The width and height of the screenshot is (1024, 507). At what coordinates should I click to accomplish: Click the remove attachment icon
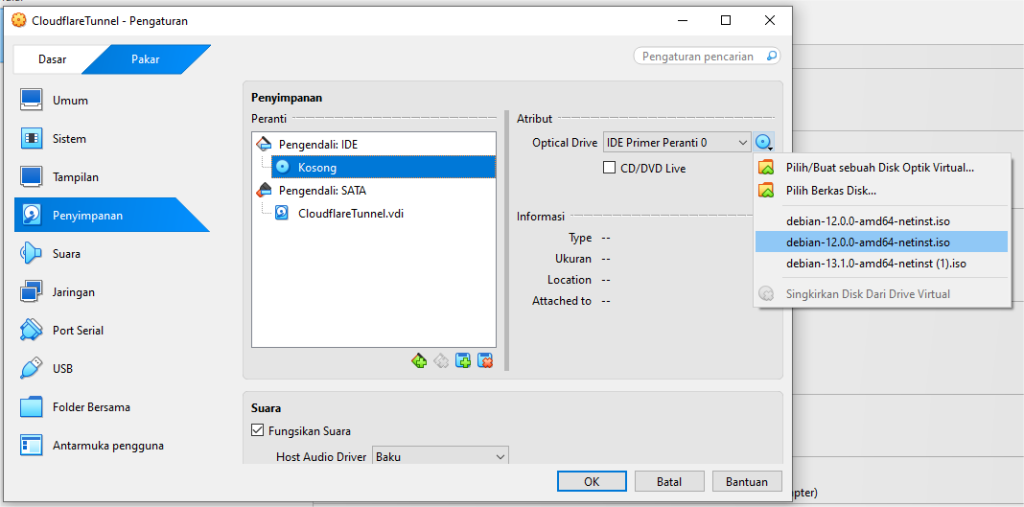485,361
